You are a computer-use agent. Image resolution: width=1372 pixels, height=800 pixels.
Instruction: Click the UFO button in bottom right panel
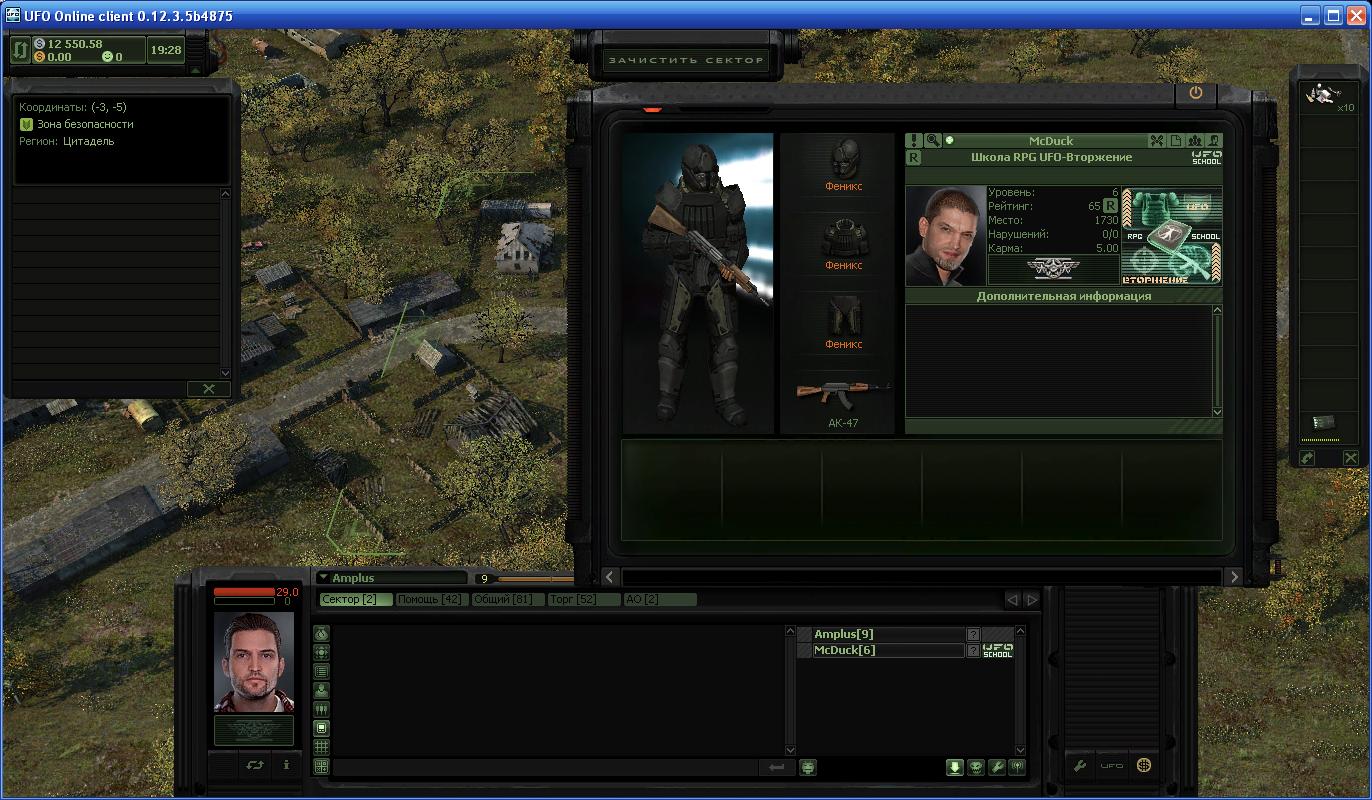[x=1112, y=766]
